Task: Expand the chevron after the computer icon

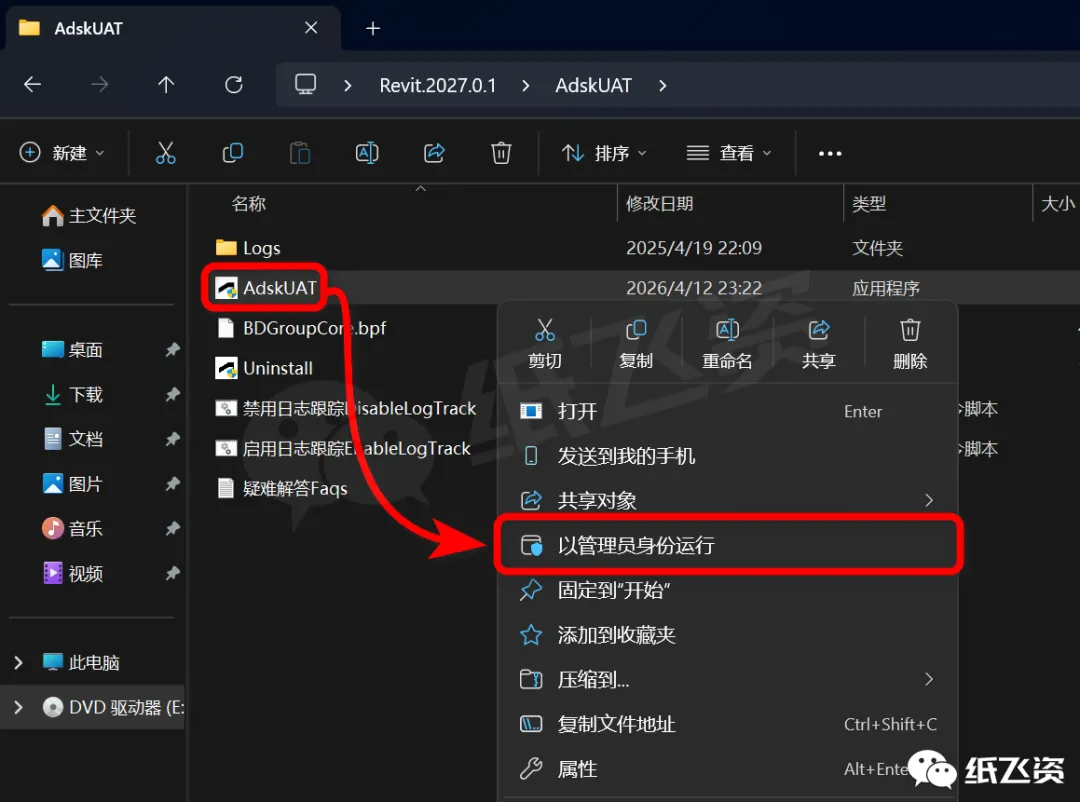Action: pyautogui.click(x=348, y=85)
